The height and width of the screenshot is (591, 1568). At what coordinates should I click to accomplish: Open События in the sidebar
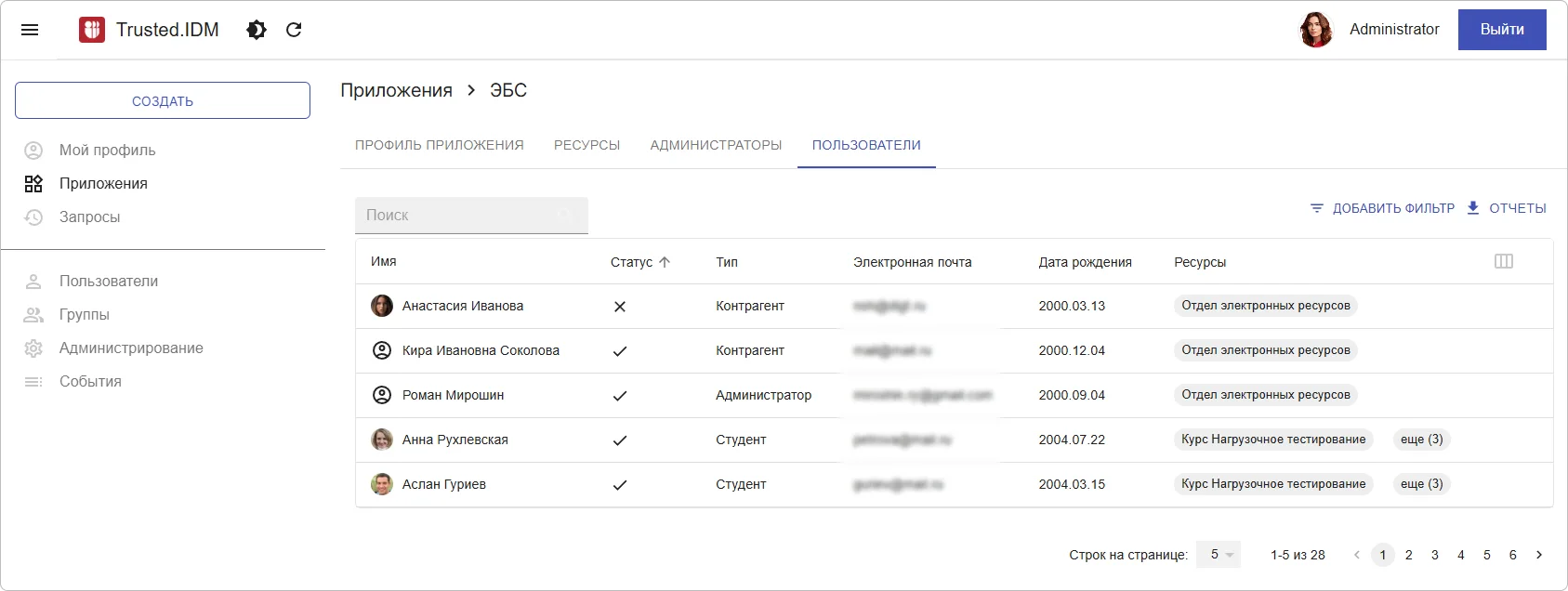pyautogui.click(x=90, y=381)
